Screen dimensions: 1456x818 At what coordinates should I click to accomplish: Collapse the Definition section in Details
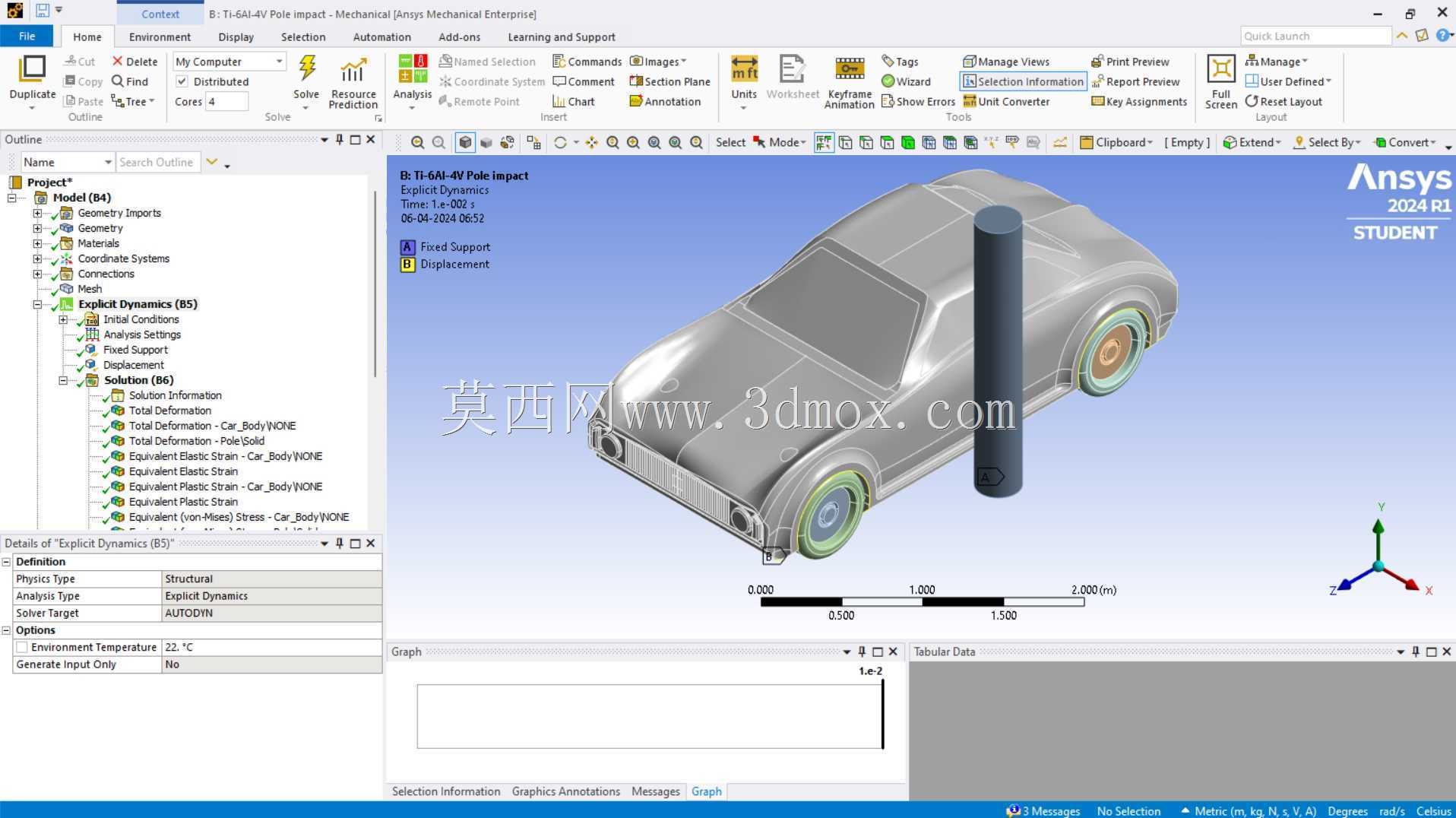click(7, 562)
